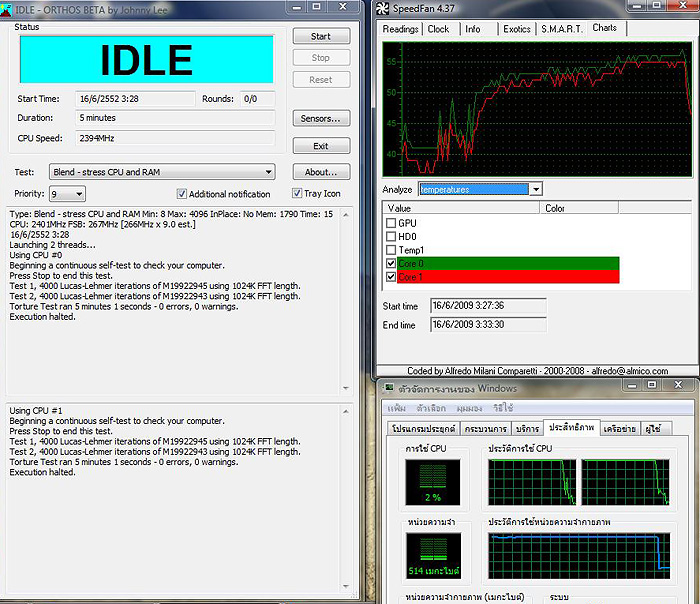Switch to the Exotics tab in SpeedFan
700x604 pixels.
tap(517, 29)
